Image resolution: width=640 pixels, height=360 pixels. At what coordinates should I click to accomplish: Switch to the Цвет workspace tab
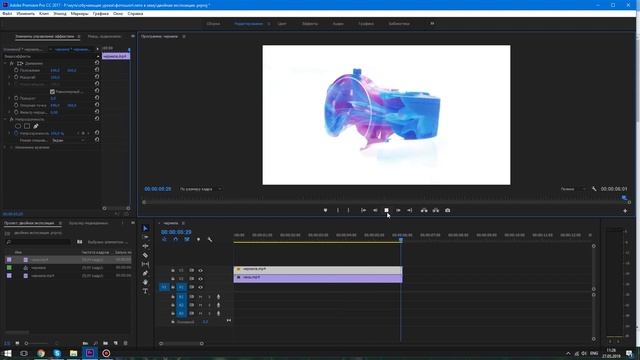pyautogui.click(x=282, y=24)
